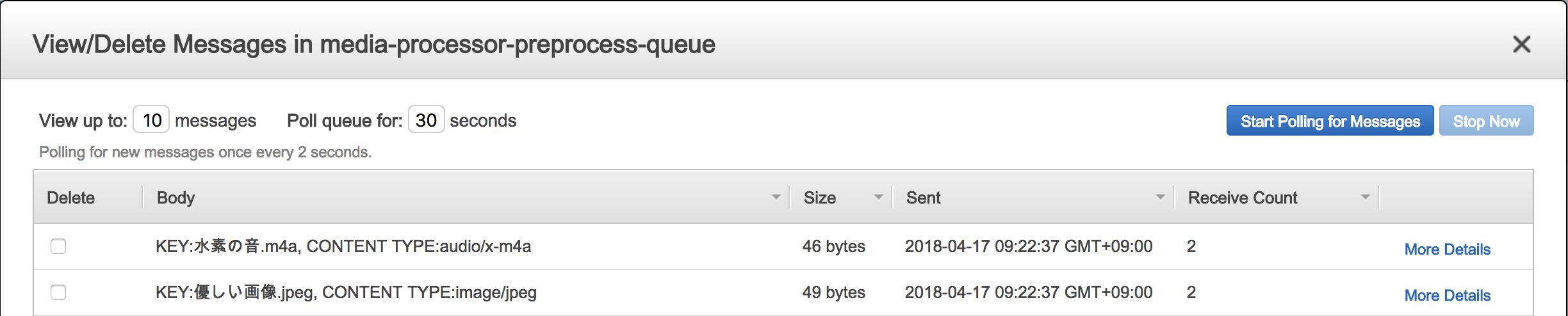
Task: Sort by the Sent column header
Action: point(924,198)
